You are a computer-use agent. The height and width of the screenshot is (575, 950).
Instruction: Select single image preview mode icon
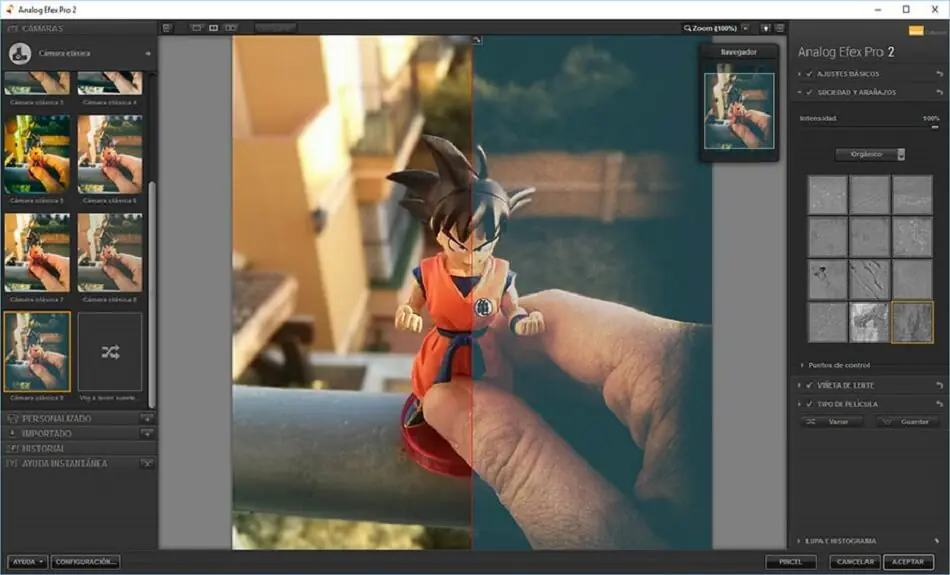coord(196,28)
